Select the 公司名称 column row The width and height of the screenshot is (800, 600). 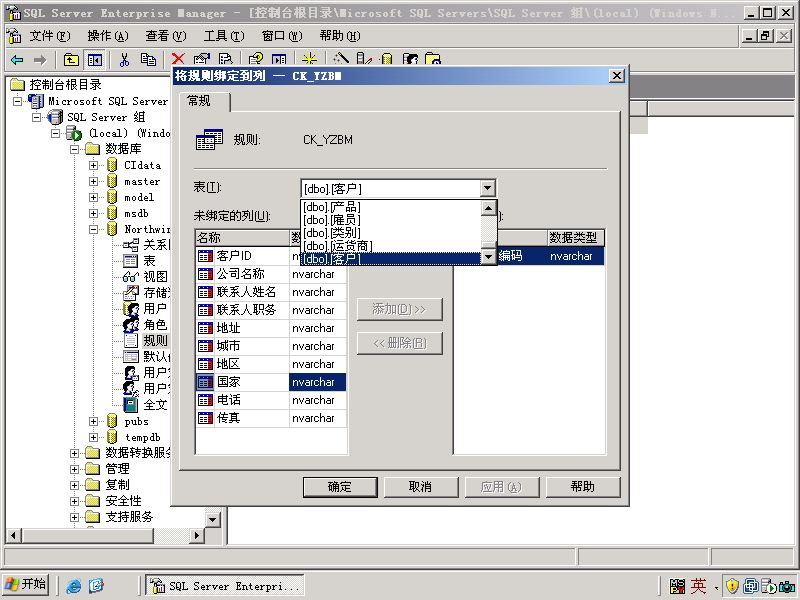coord(271,274)
